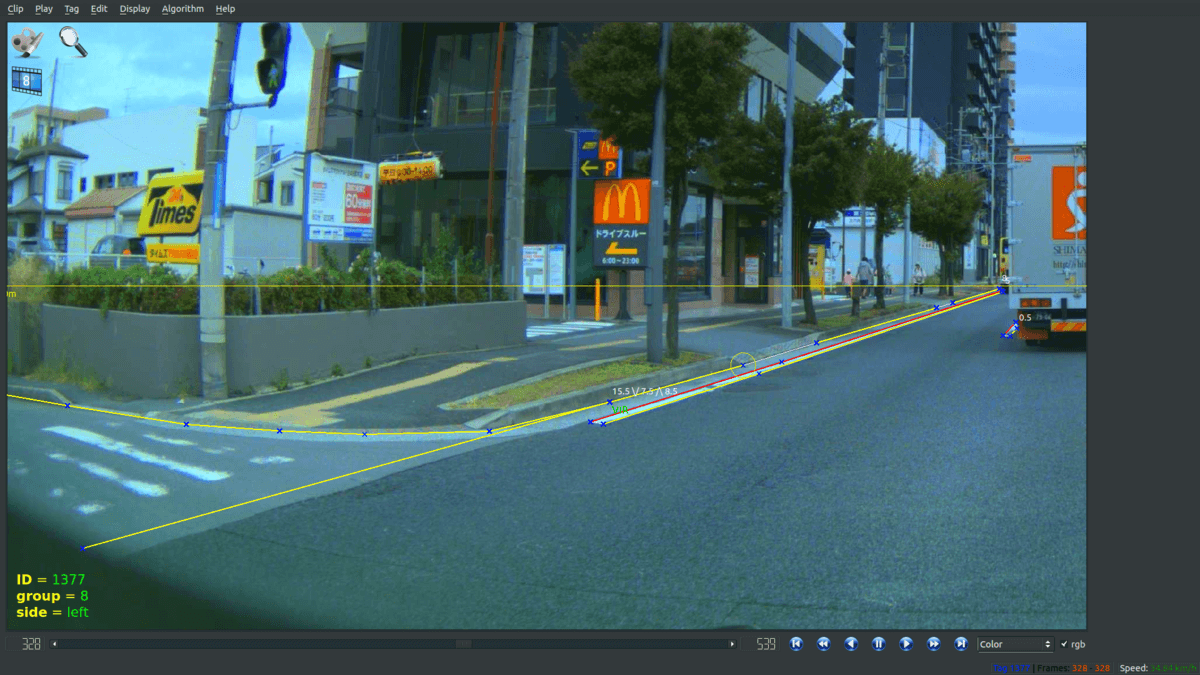The height and width of the screenshot is (675, 1200).
Task: Toggle the rgb checkbox
Action: (x=1063, y=645)
